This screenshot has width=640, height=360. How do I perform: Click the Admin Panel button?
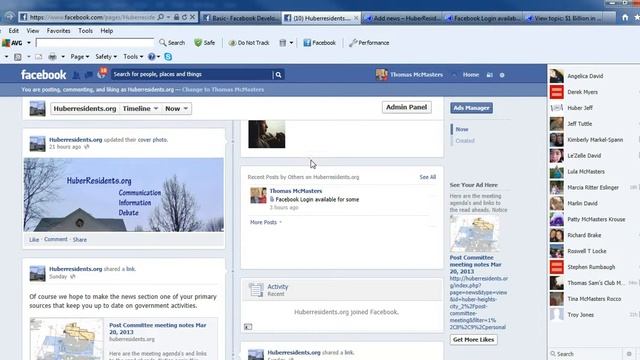point(407,107)
